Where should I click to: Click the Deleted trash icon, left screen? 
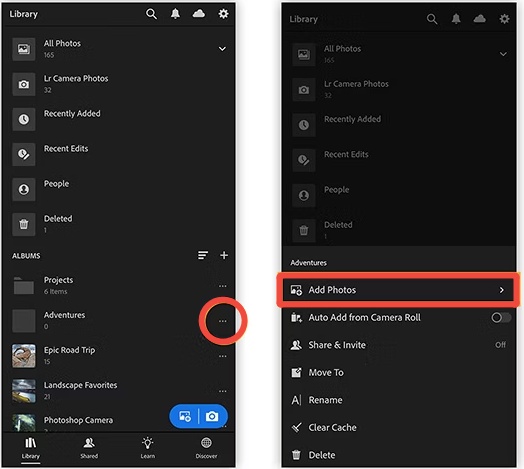[x=24, y=224]
